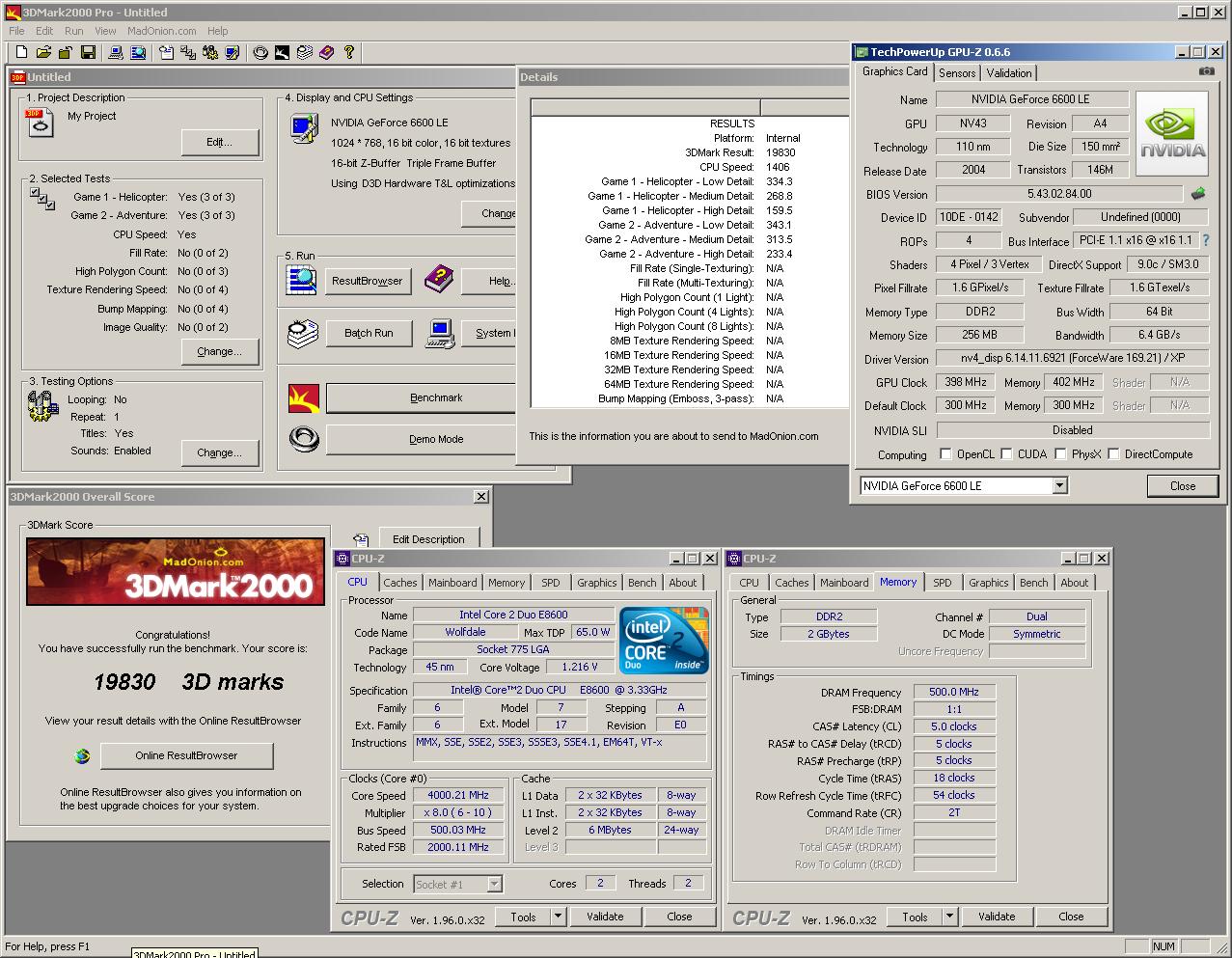
Task: Click the demo mode reel toolbar icon
Action: (260, 53)
